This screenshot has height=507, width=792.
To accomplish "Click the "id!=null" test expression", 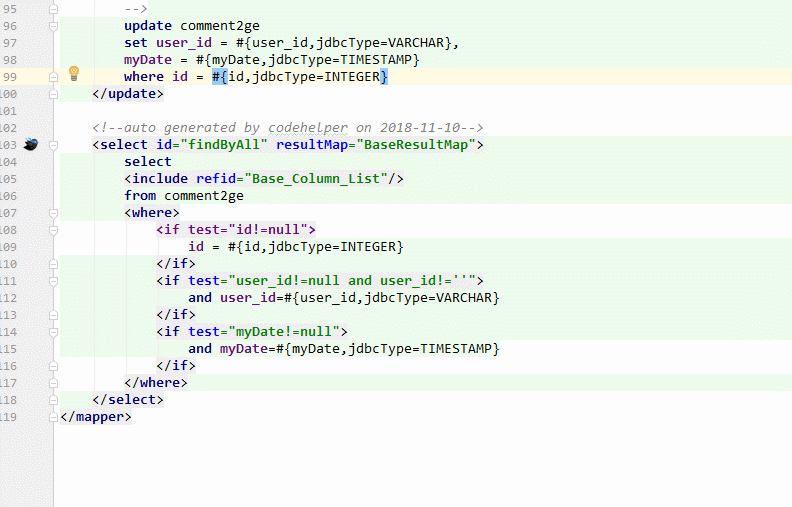I will point(268,230).
